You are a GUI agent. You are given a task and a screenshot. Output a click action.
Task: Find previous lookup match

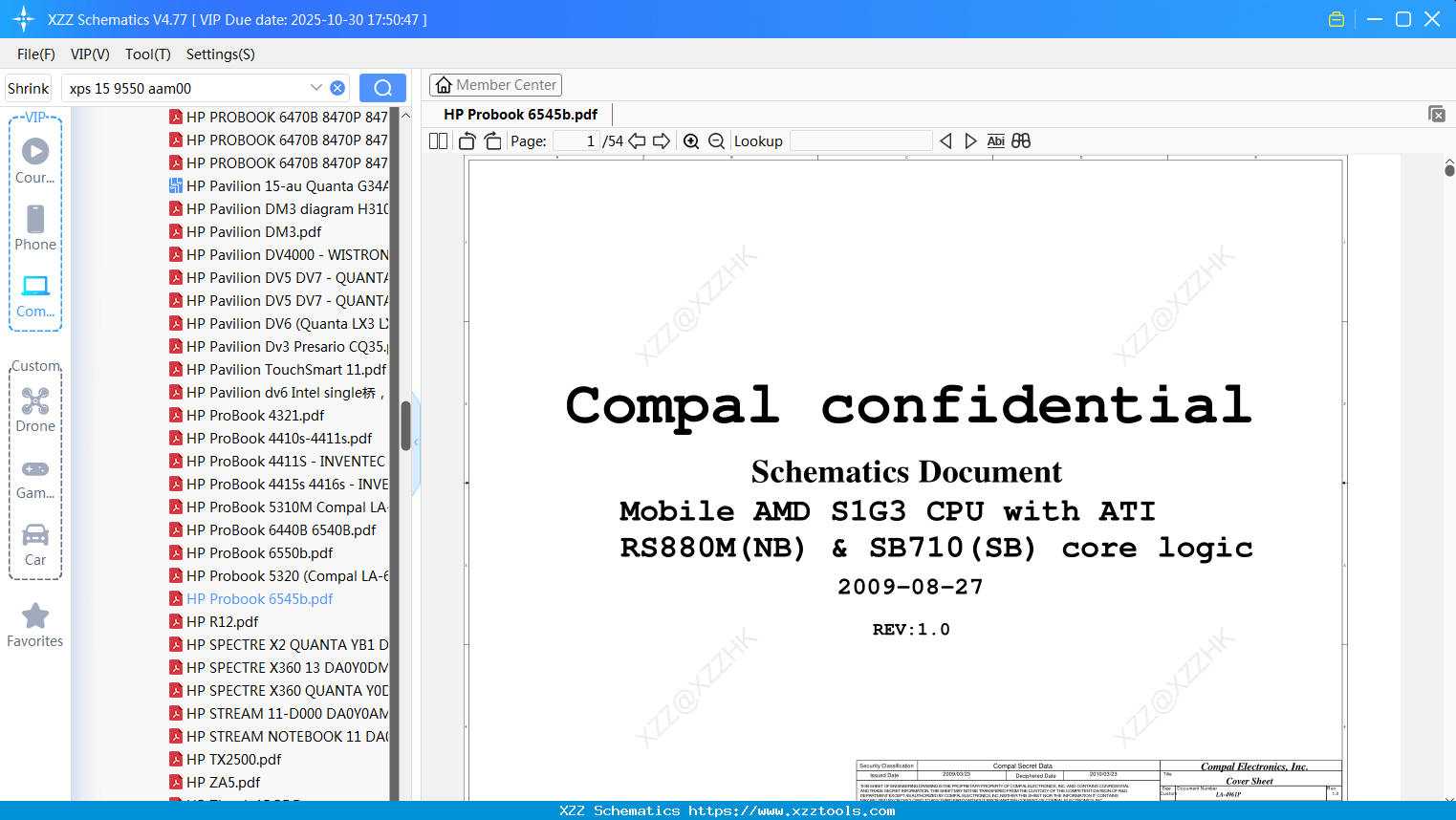click(x=945, y=140)
